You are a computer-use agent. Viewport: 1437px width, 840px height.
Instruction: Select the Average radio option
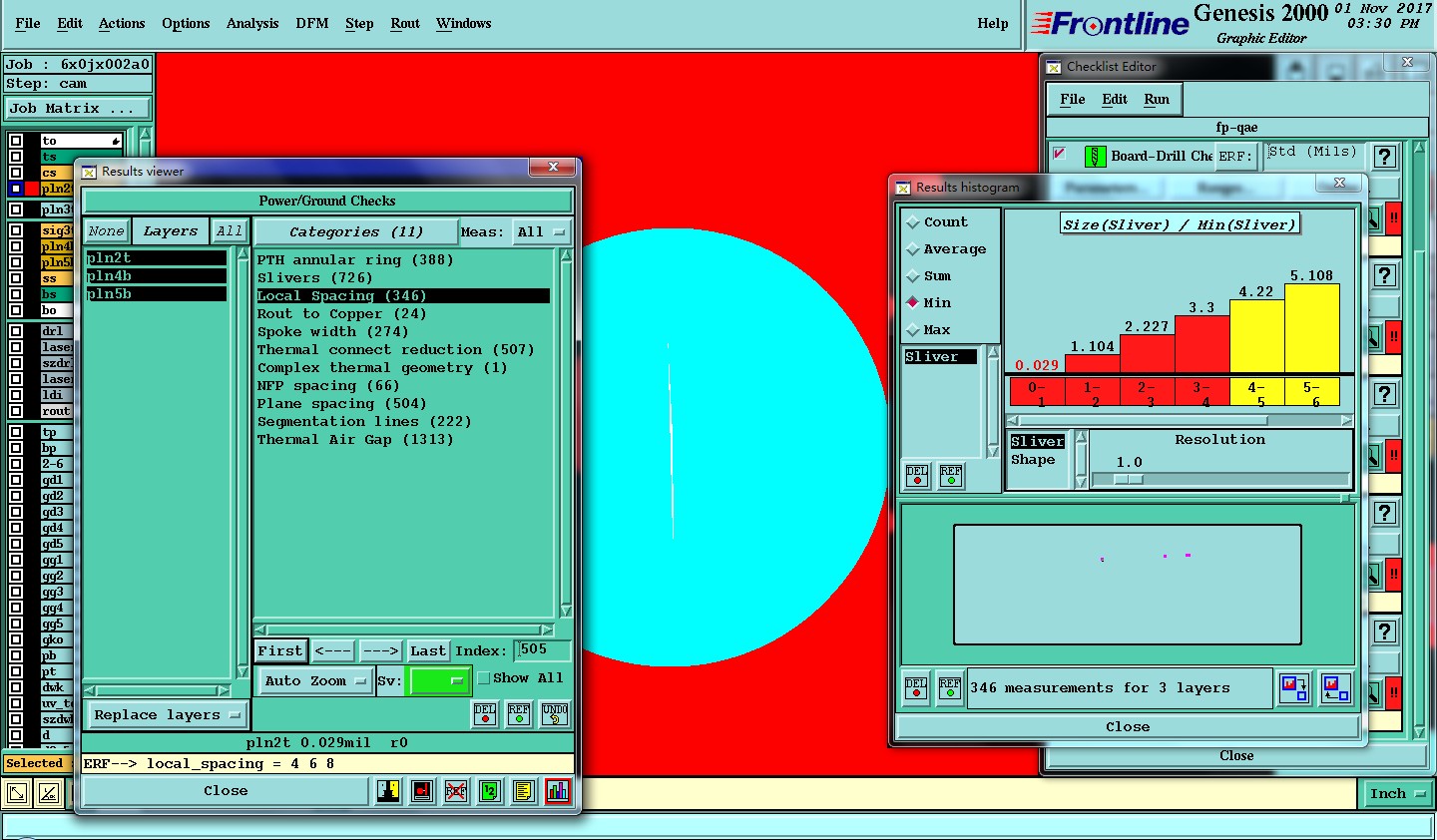point(912,249)
